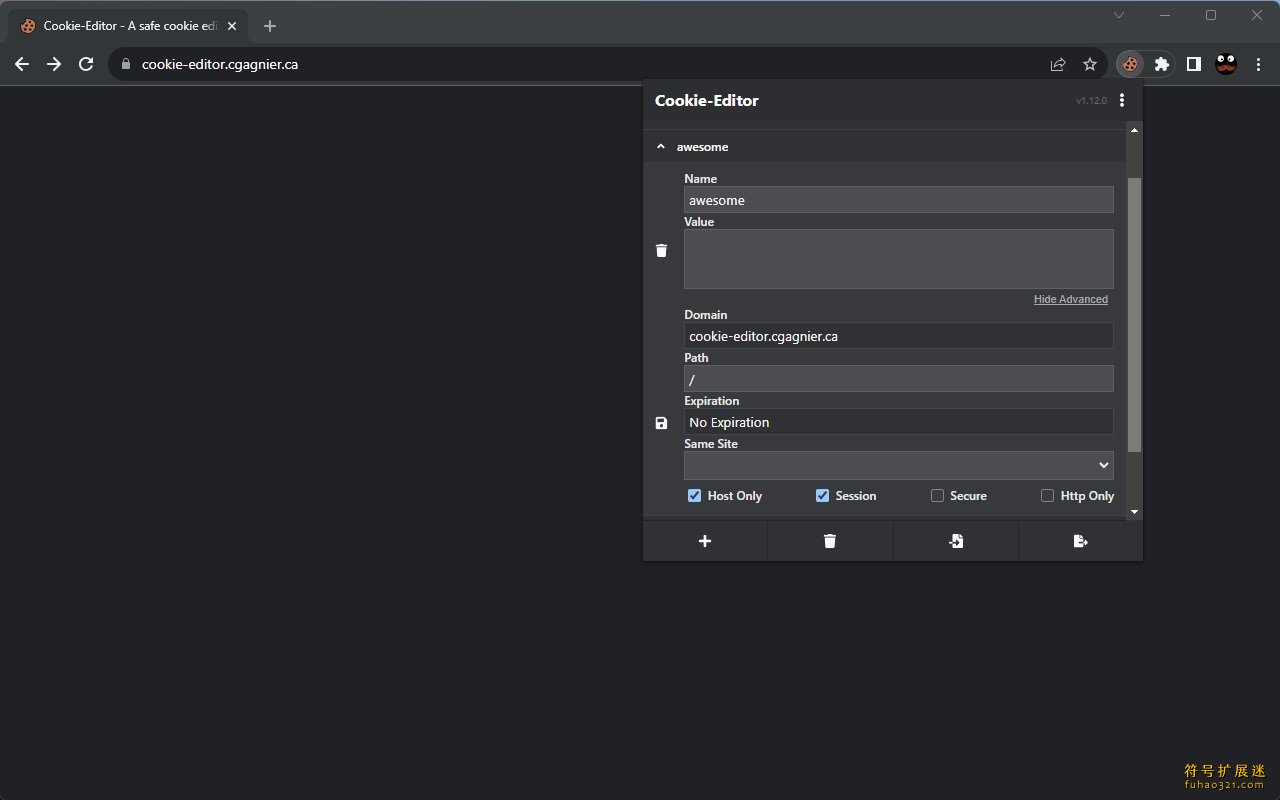Click the Cookie-Editor extension toolbar icon
The height and width of the screenshot is (800, 1280).
pyautogui.click(x=1129, y=64)
